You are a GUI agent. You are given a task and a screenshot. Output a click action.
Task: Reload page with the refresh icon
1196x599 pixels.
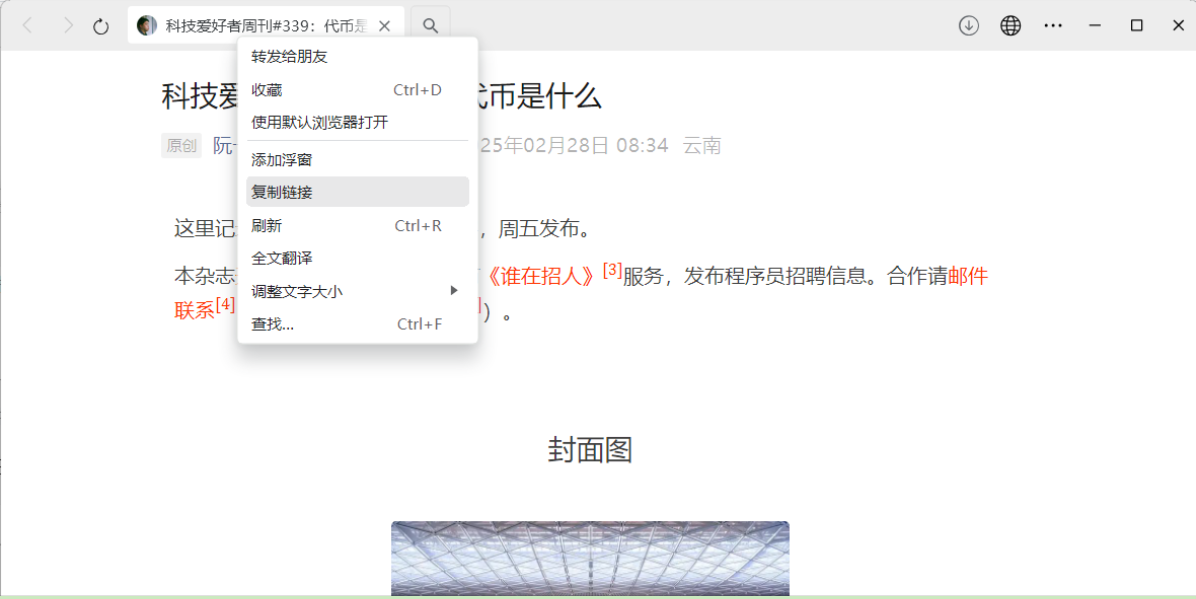tap(101, 26)
